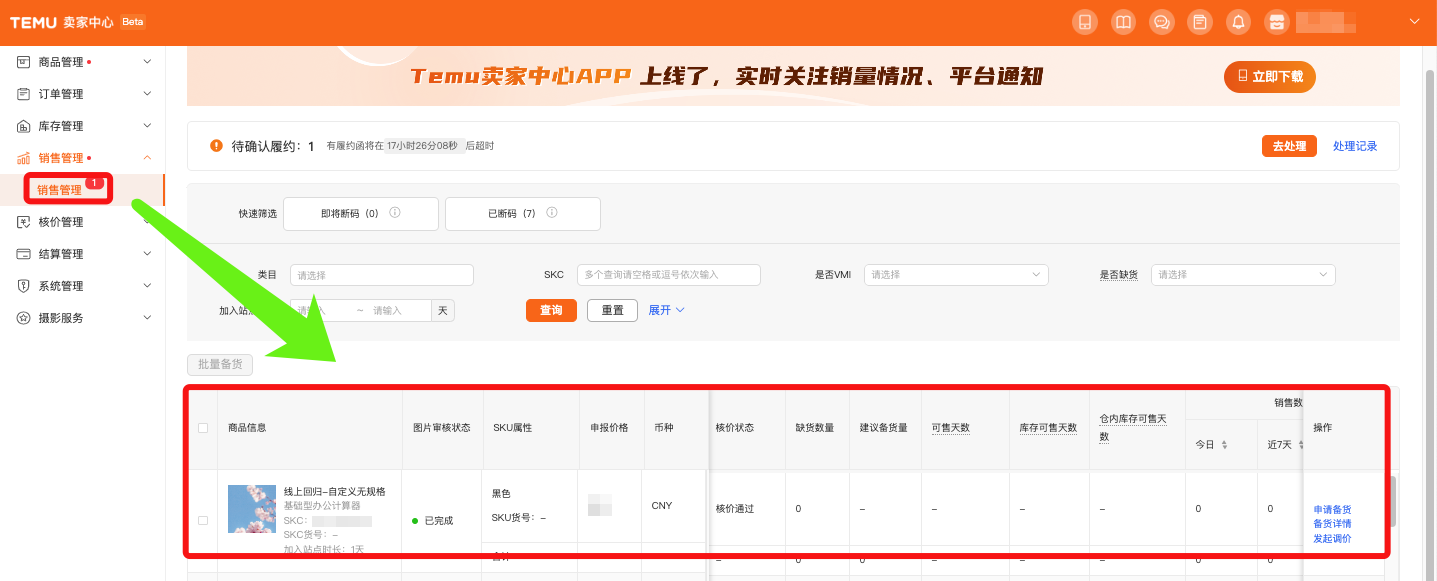Click info icon beside 即将断码 (0)
The width and height of the screenshot is (1437, 581).
[x=395, y=213]
